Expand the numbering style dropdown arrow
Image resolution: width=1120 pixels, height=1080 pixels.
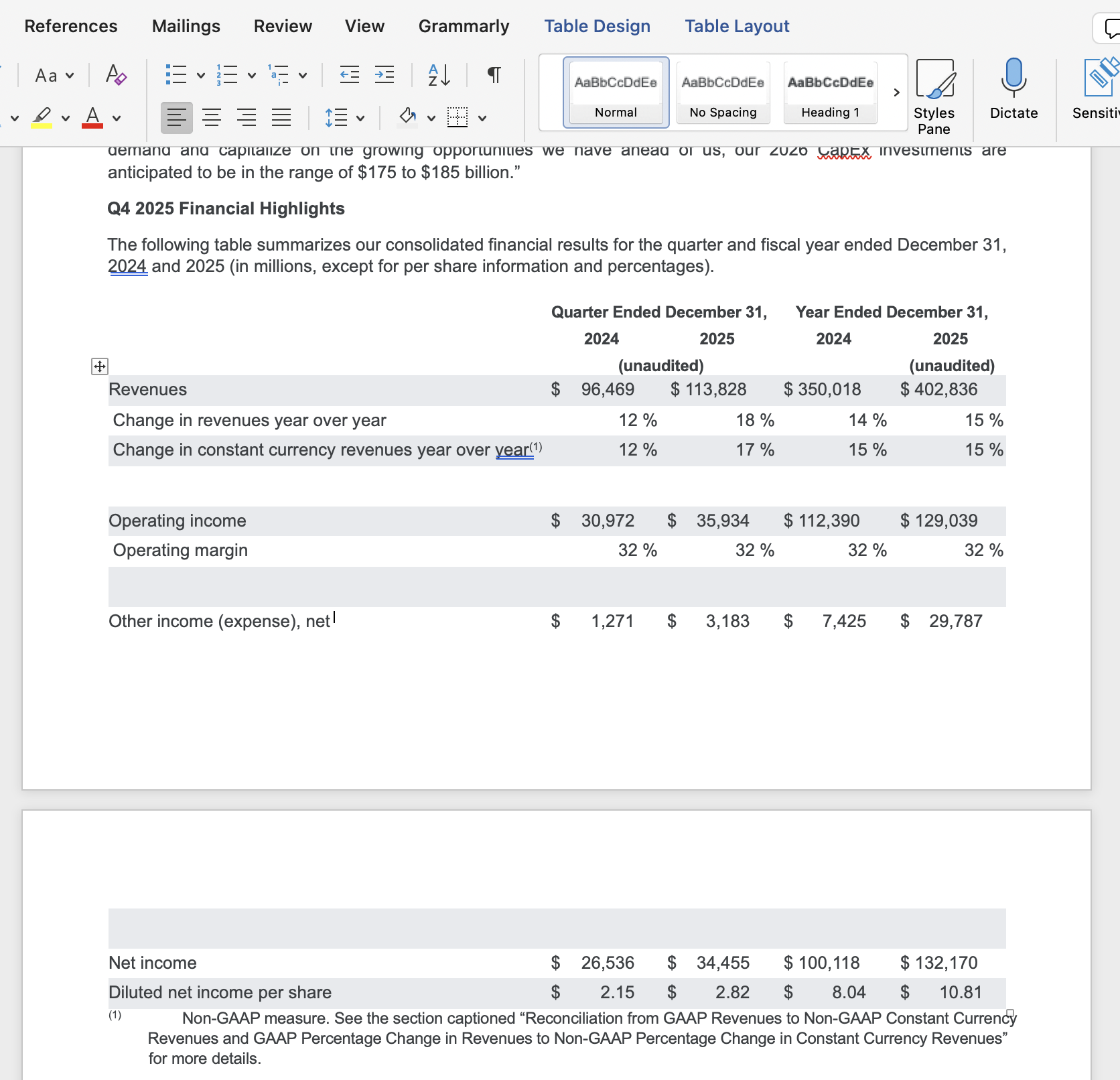coord(252,76)
